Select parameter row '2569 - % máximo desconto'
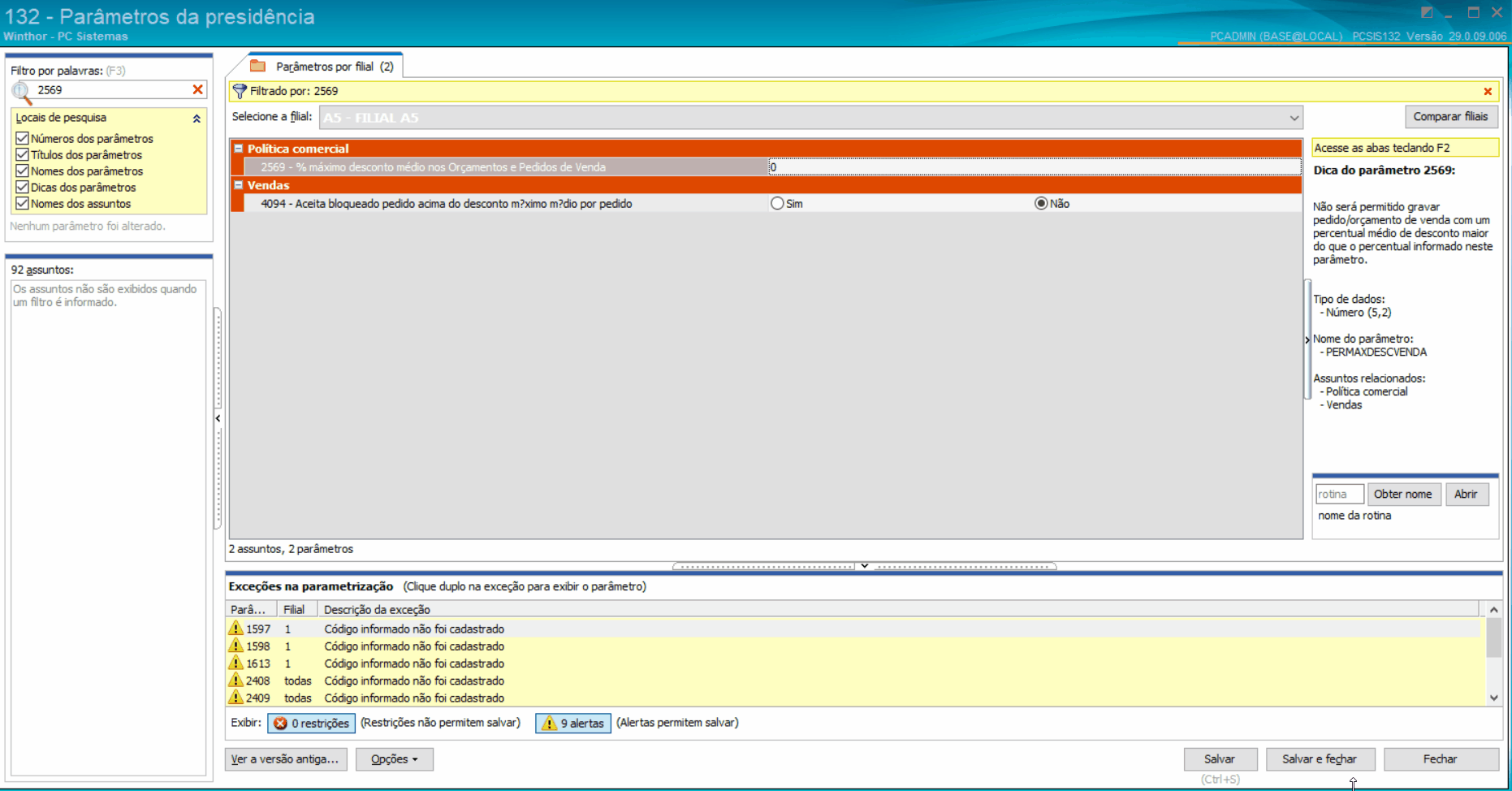This screenshot has height=791, width=1512. (507, 167)
